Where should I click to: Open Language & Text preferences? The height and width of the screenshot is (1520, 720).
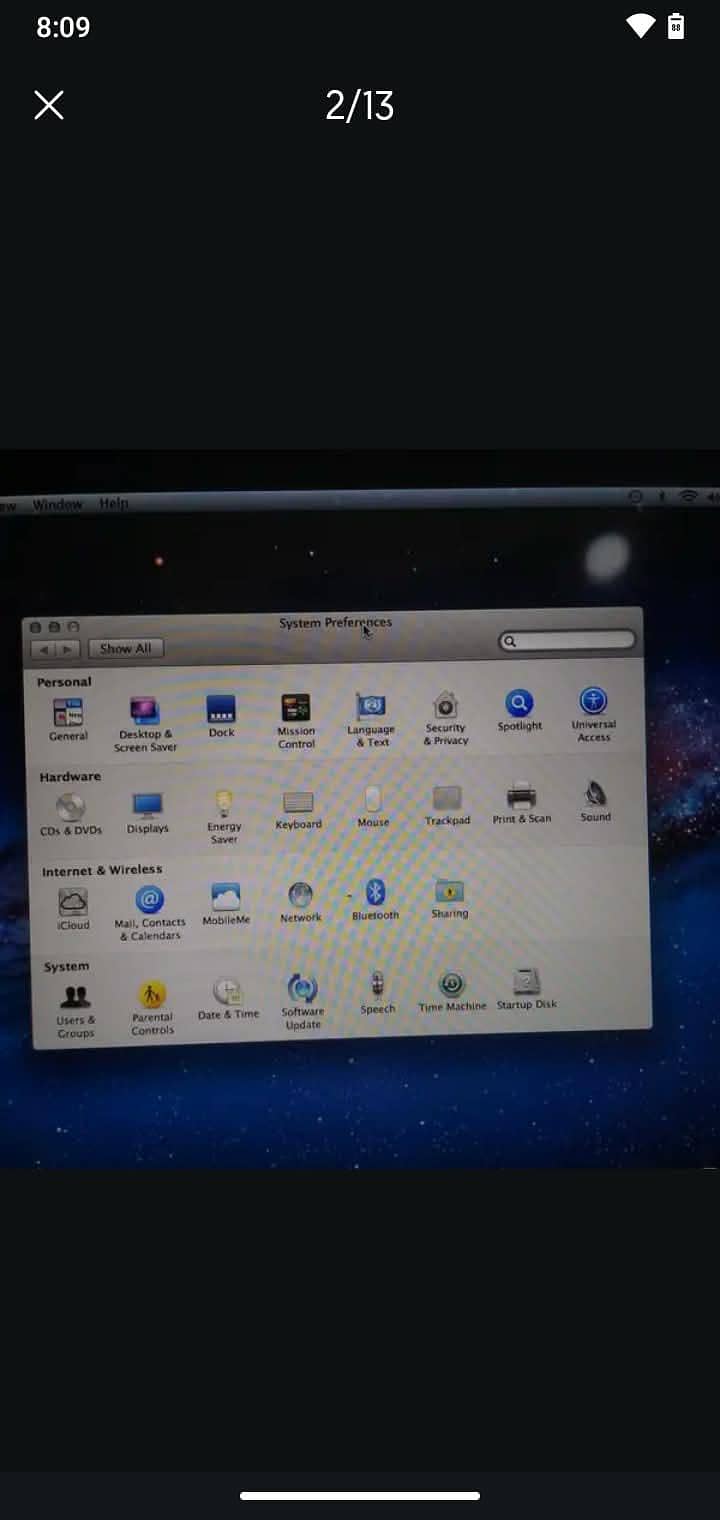(371, 720)
